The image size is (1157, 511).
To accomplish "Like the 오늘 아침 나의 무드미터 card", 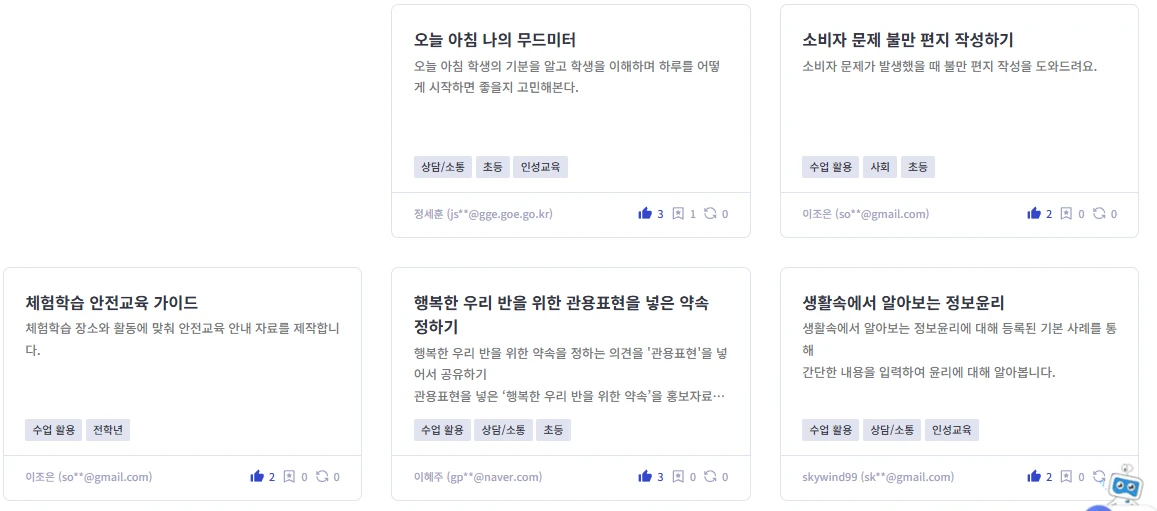I will pos(645,213).
